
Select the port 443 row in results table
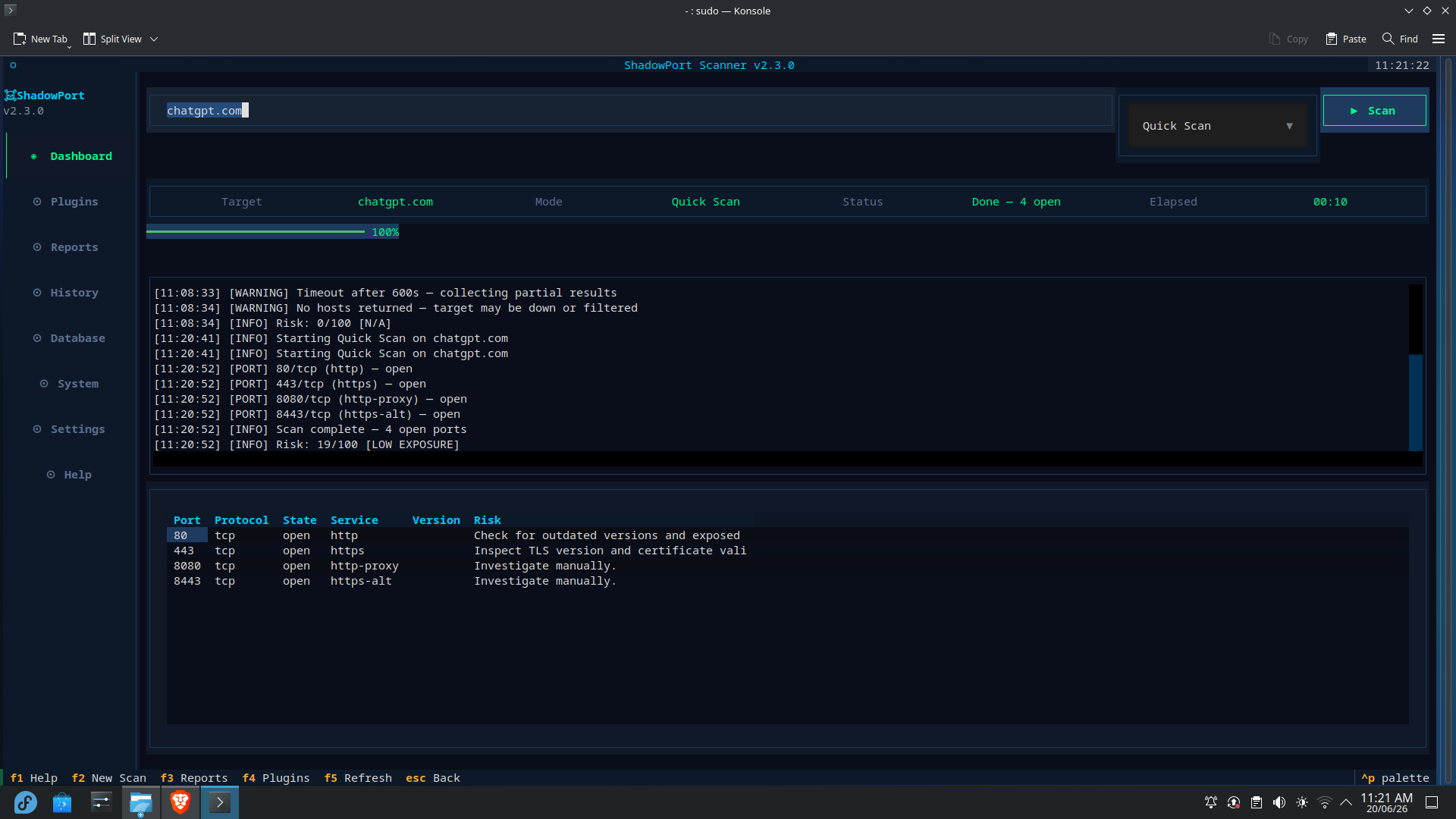788,551
